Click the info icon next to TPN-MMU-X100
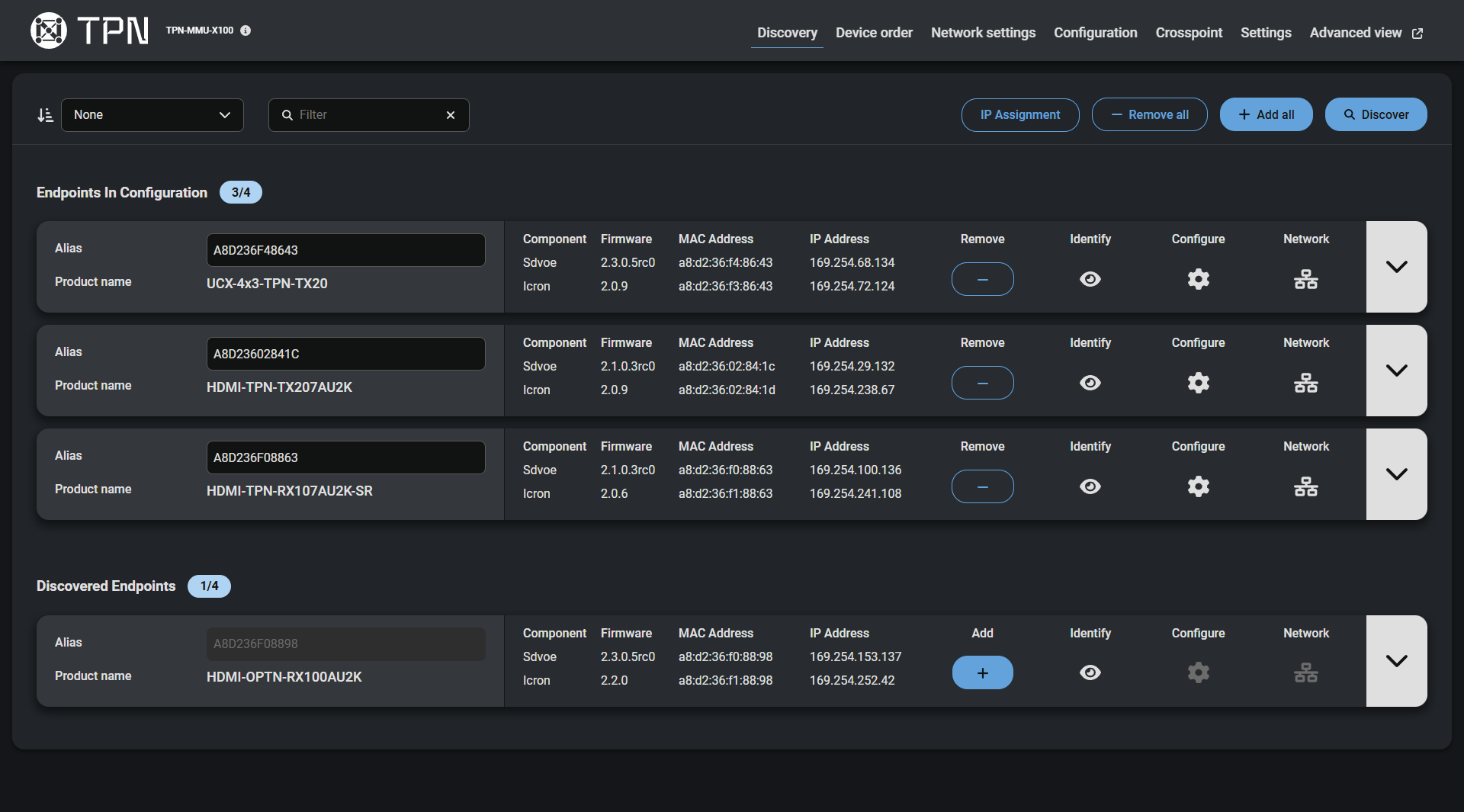 point(246,30)
